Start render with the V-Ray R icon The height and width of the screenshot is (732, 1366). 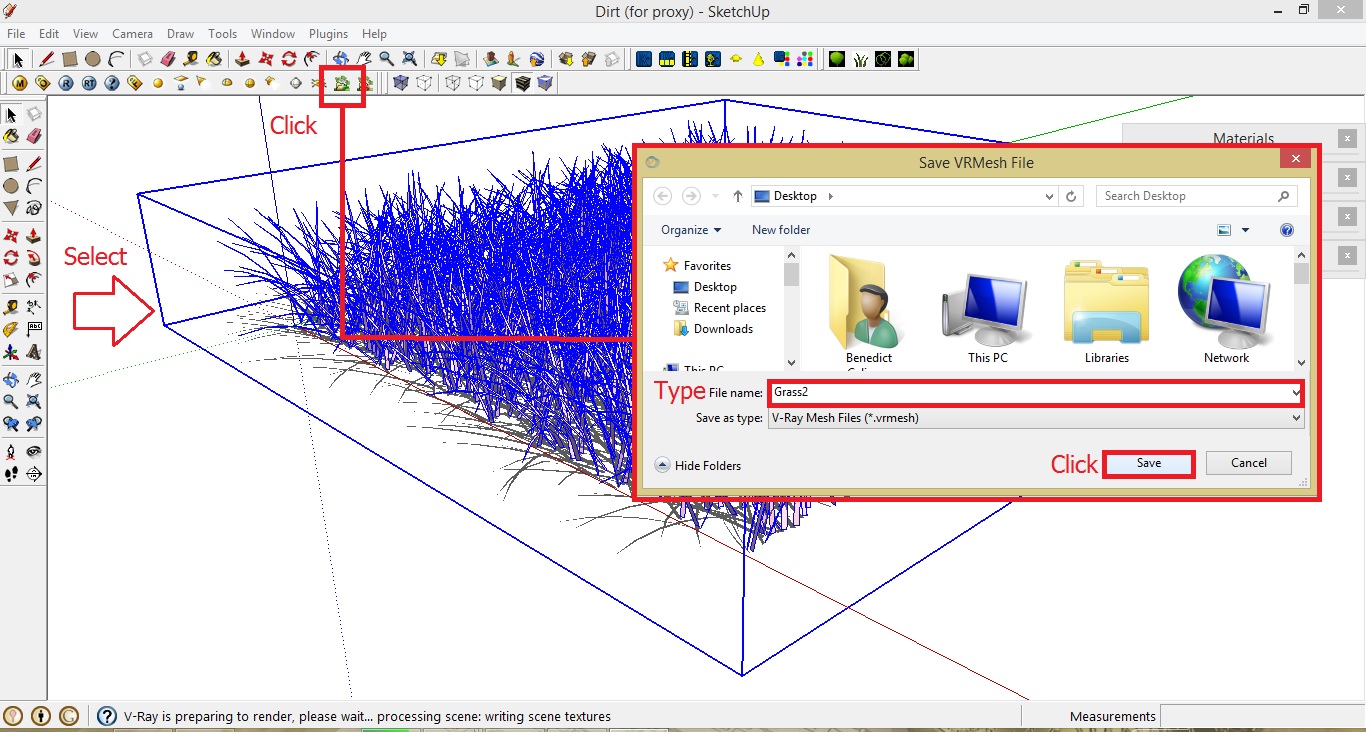tap(66, 83)
